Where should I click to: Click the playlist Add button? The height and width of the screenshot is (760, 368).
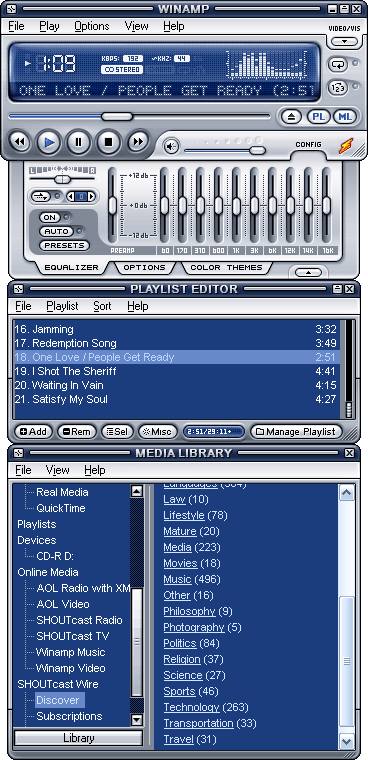pyautogui.click(x=33, y=431)
